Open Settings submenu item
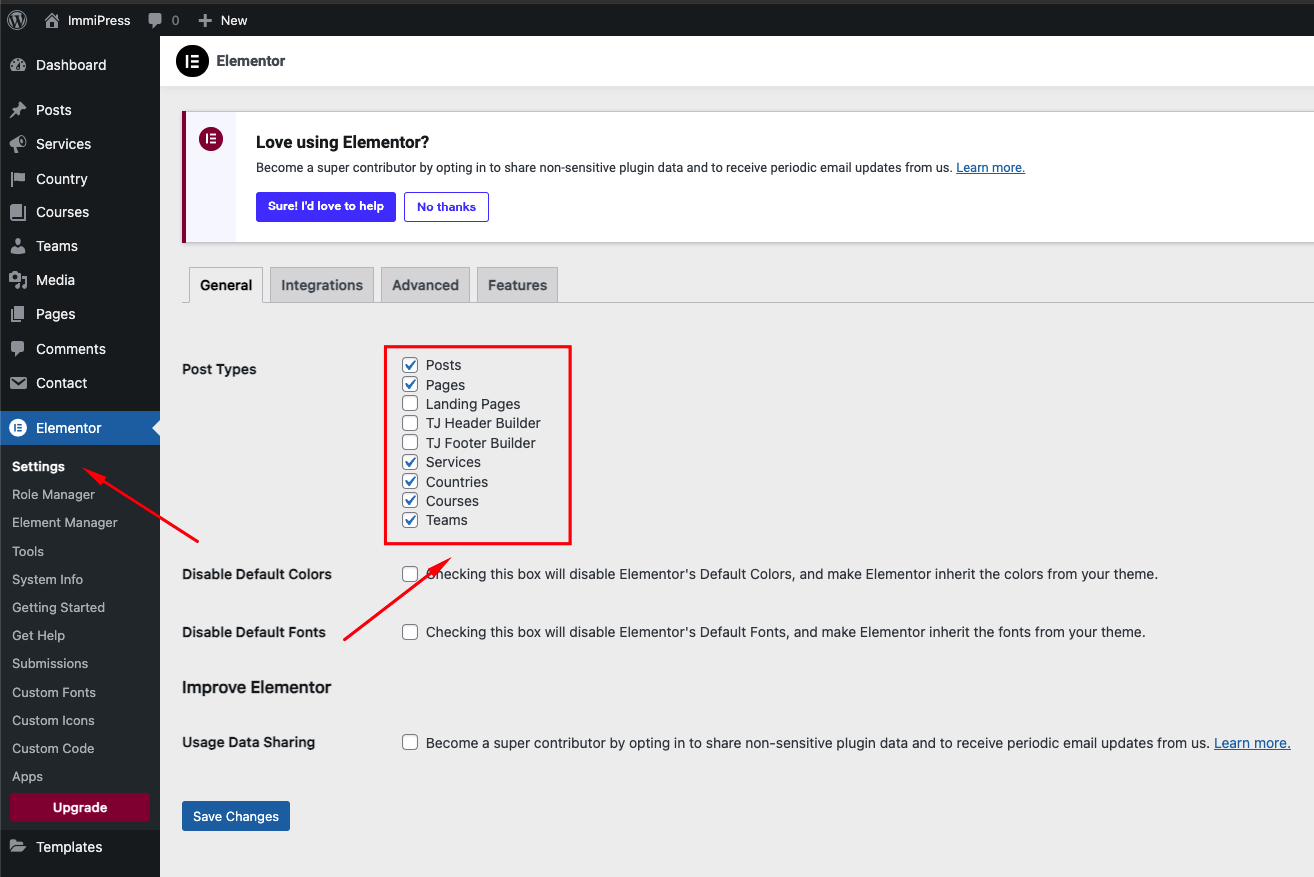 [38, 466]
